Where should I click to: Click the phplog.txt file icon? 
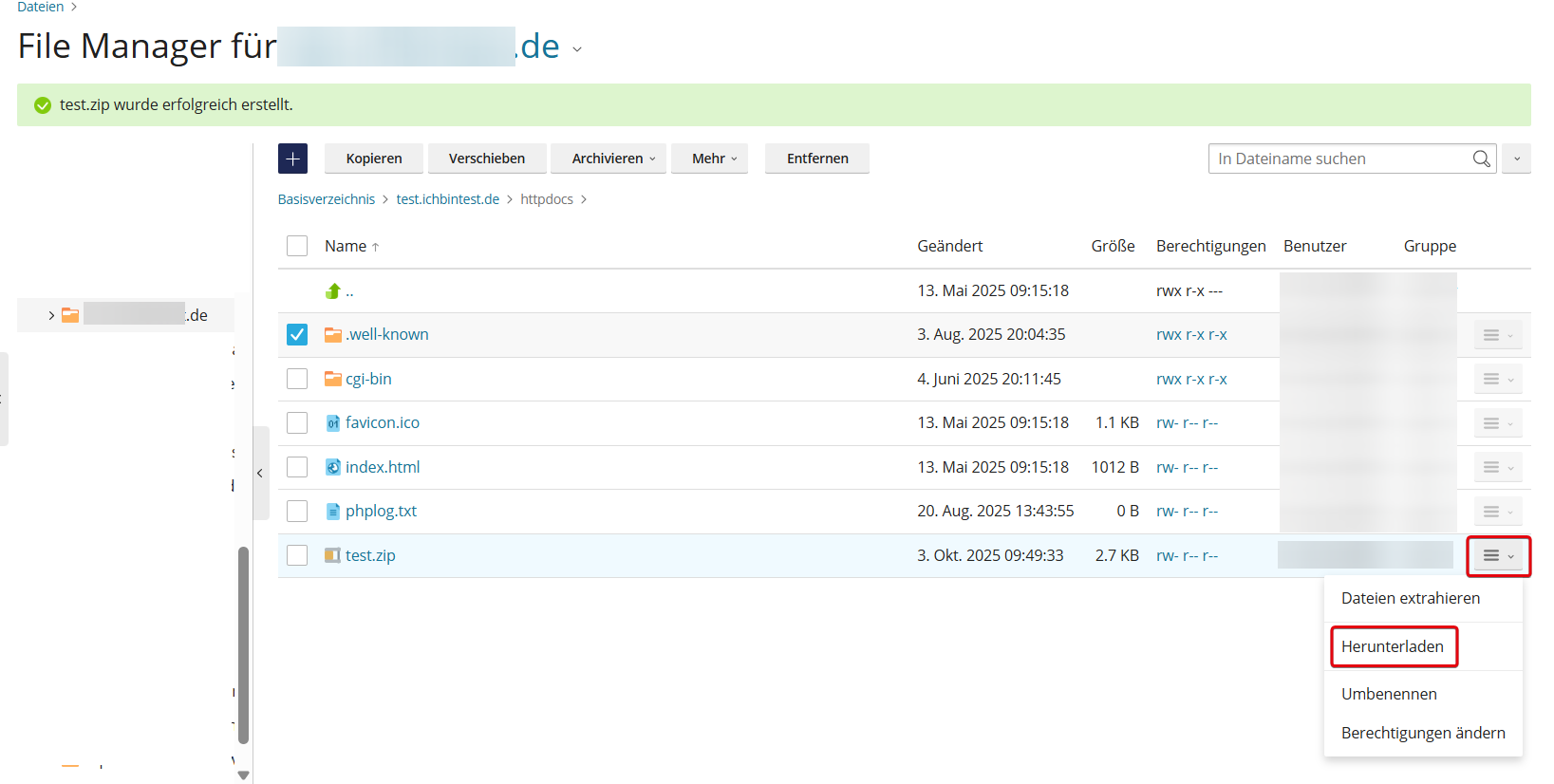(x=333, y=512)
